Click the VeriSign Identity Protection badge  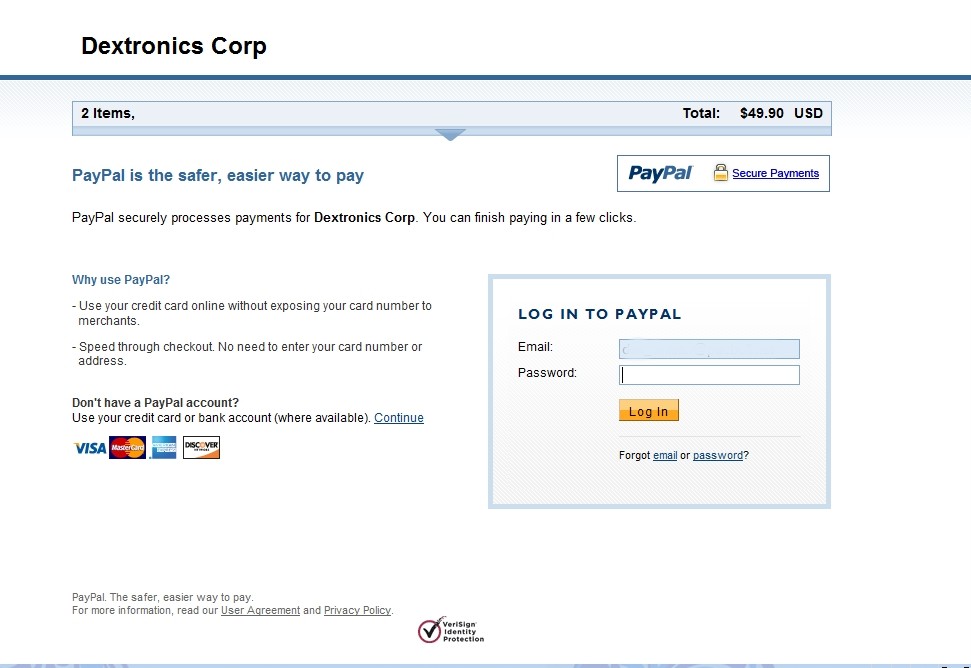tap(451, 630)
